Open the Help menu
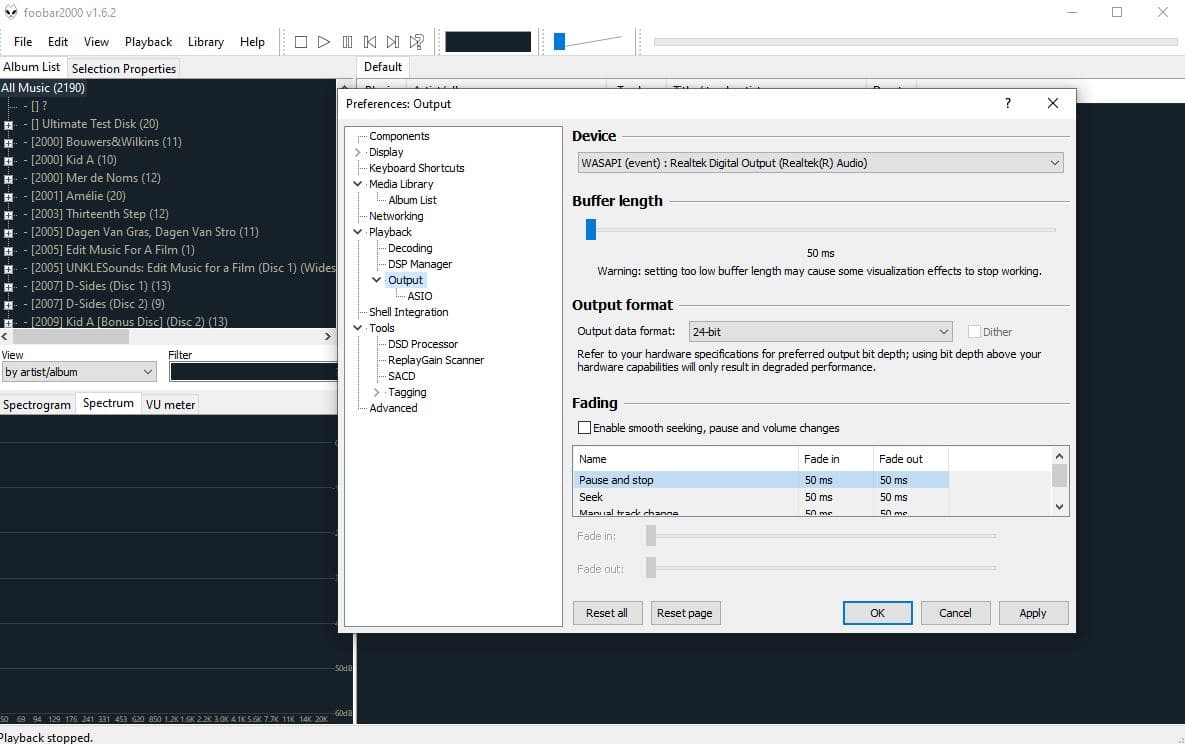 pos(252,42)
